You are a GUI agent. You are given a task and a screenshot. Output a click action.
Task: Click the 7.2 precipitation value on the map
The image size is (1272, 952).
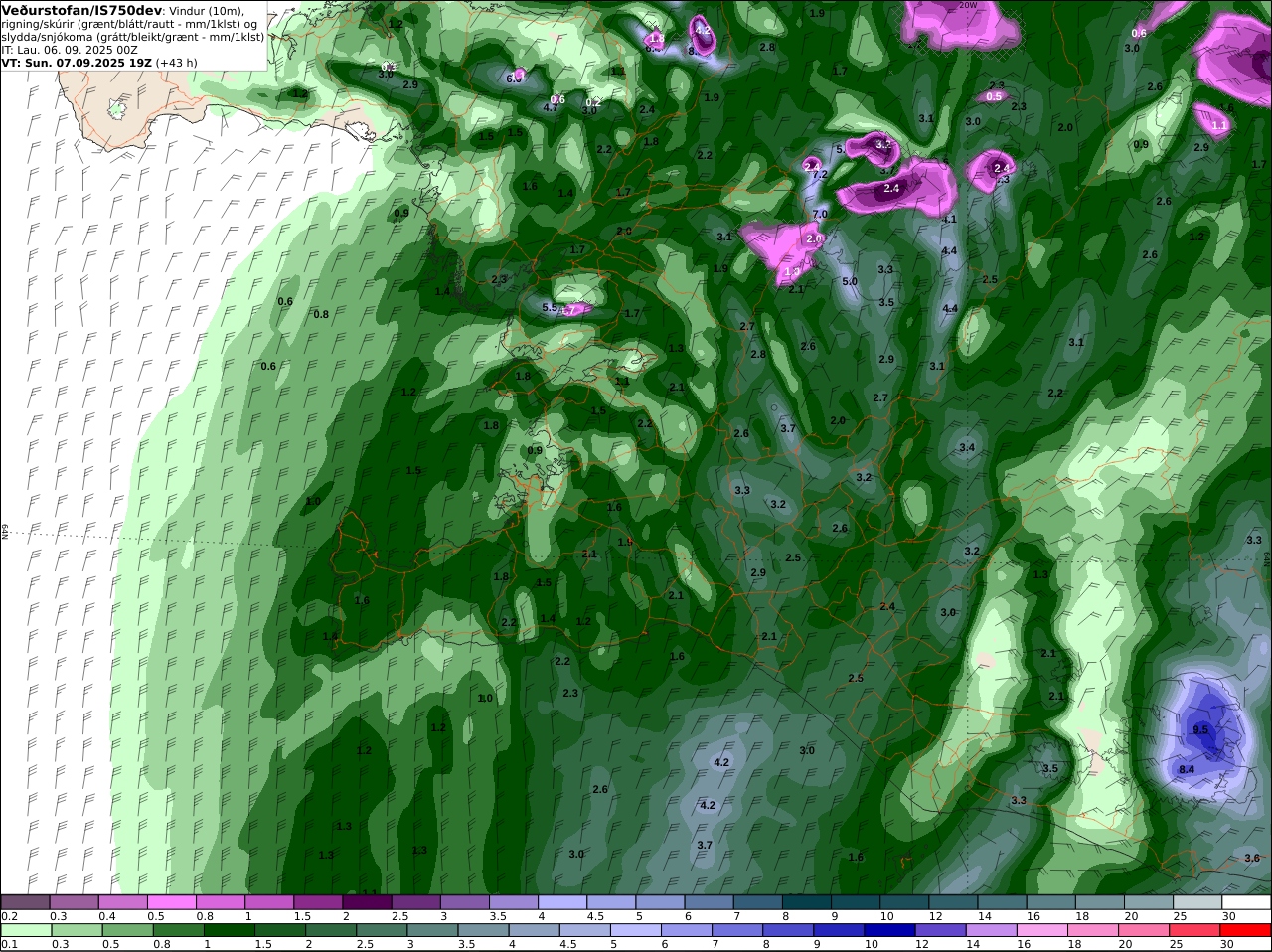pos(820,174)
